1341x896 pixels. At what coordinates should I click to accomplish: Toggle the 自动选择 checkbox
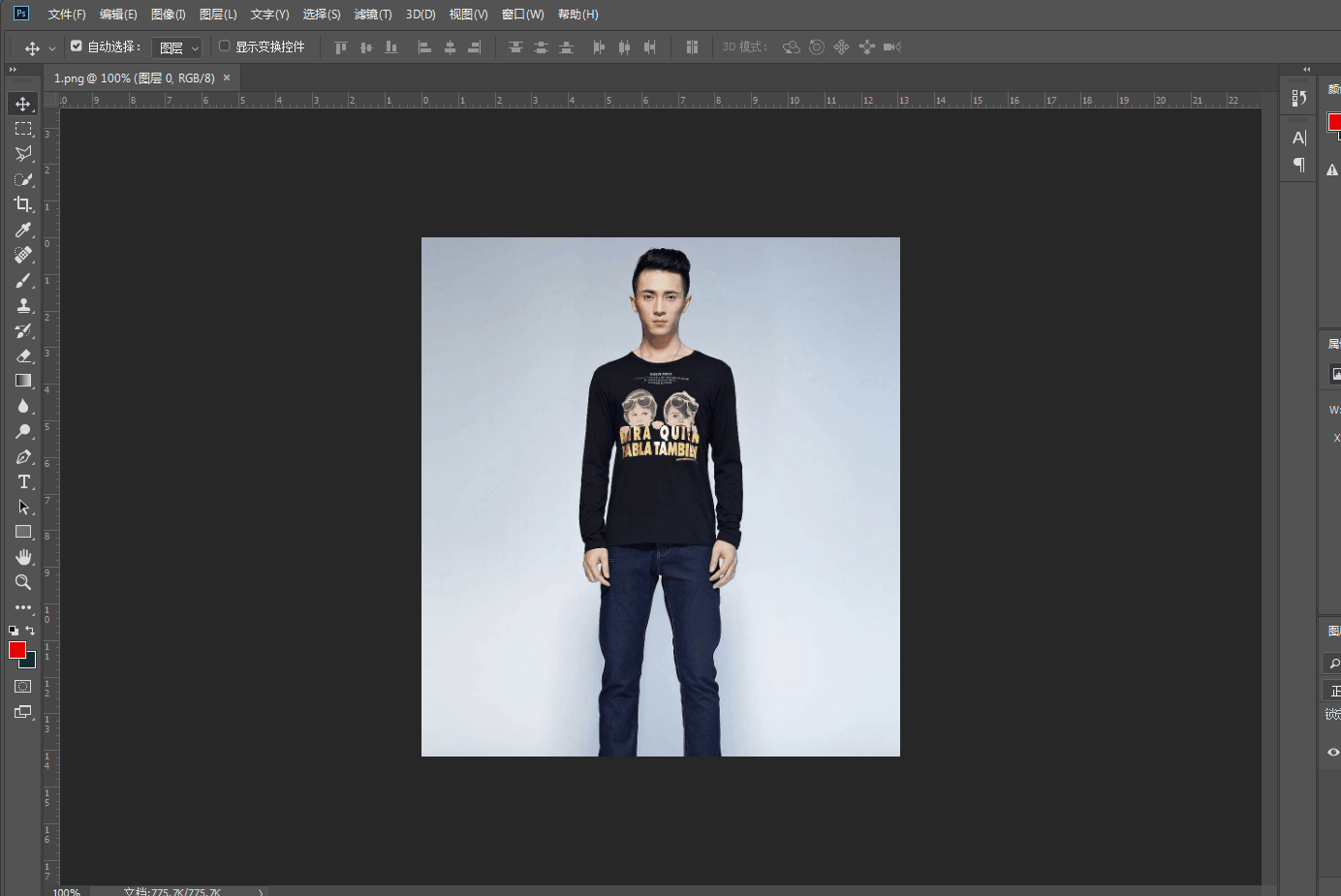tap(77, 46)
